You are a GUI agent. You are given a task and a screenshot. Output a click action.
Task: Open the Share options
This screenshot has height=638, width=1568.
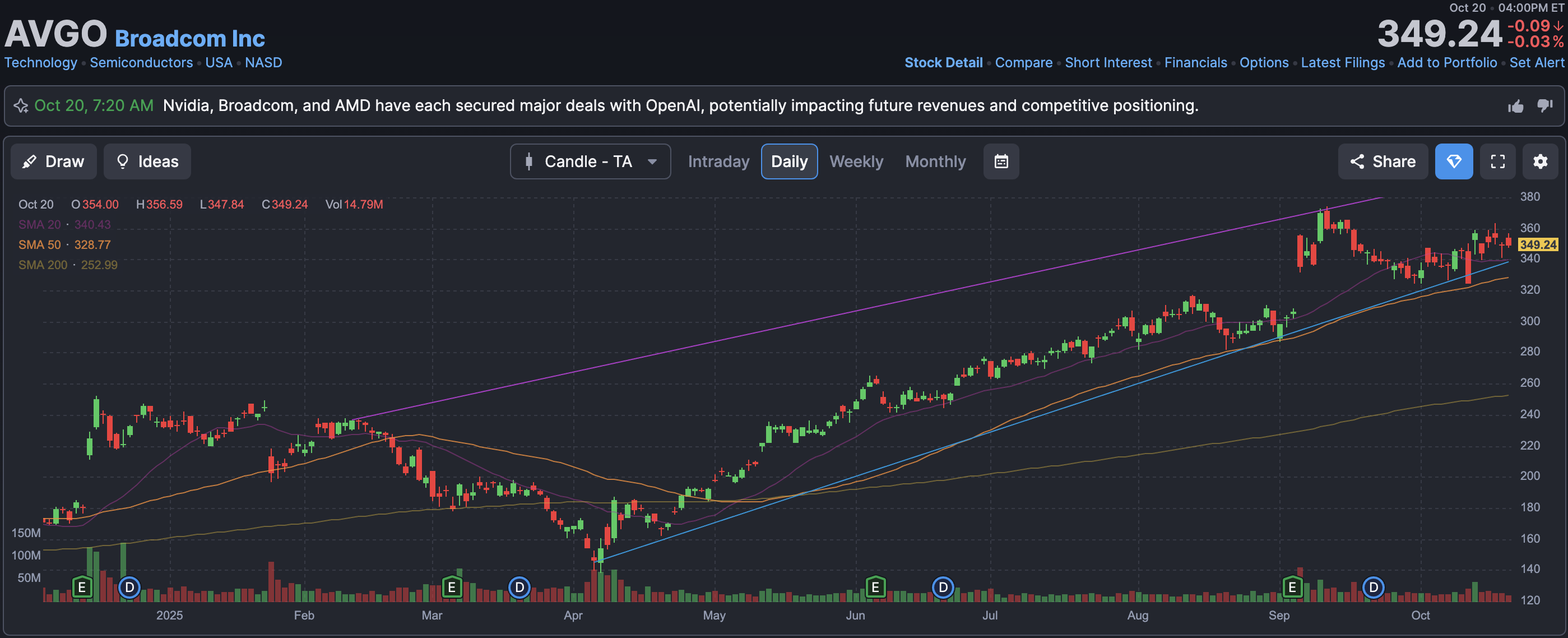[x=1383, y=161]
